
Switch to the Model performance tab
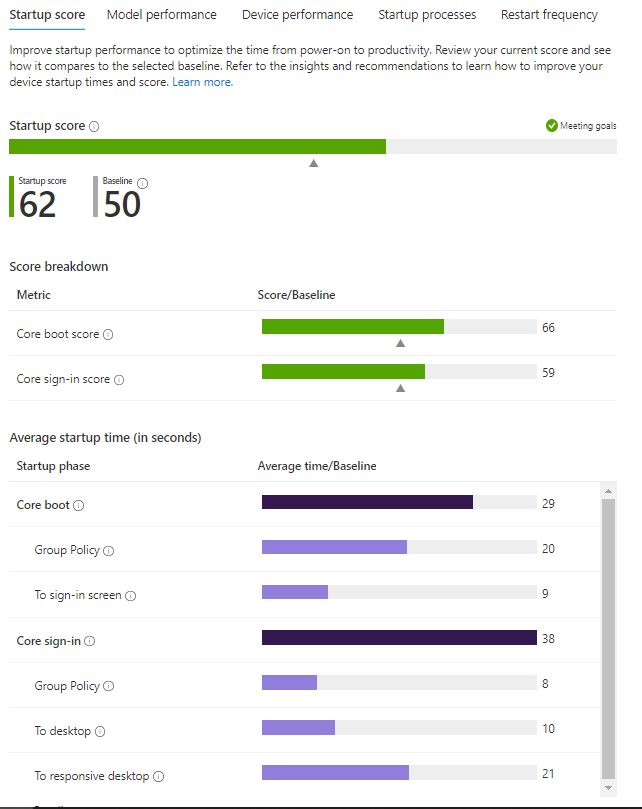pyautogui.click(x=161, y=15)
